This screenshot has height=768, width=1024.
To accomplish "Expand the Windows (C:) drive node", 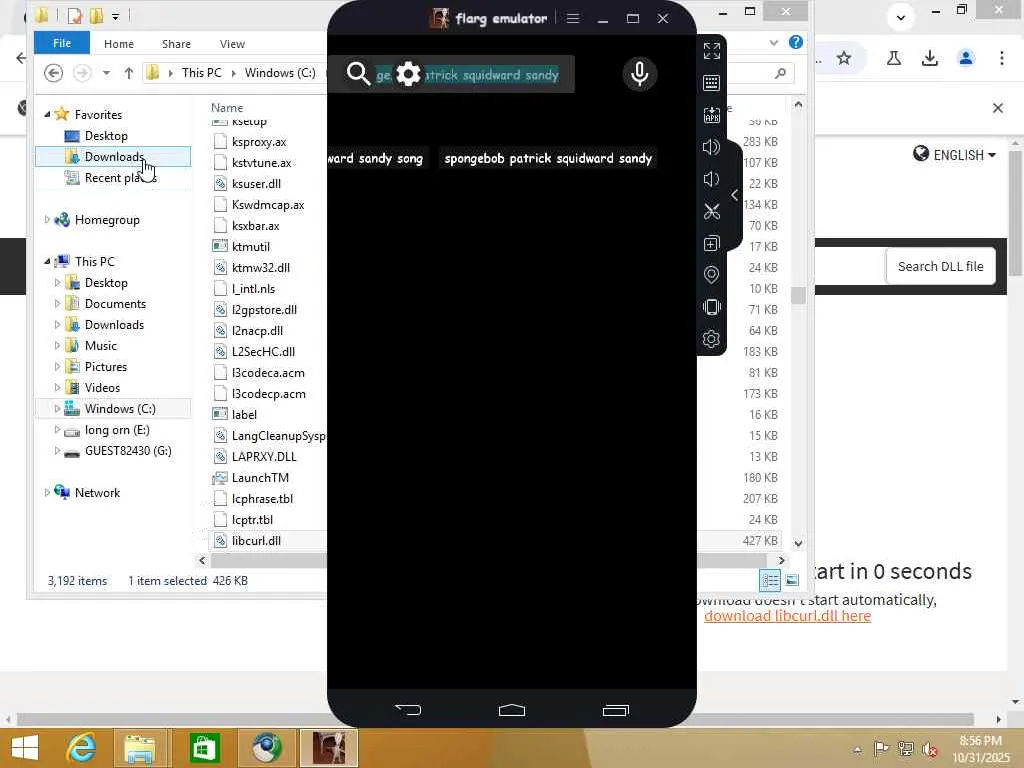I will 57,409.
